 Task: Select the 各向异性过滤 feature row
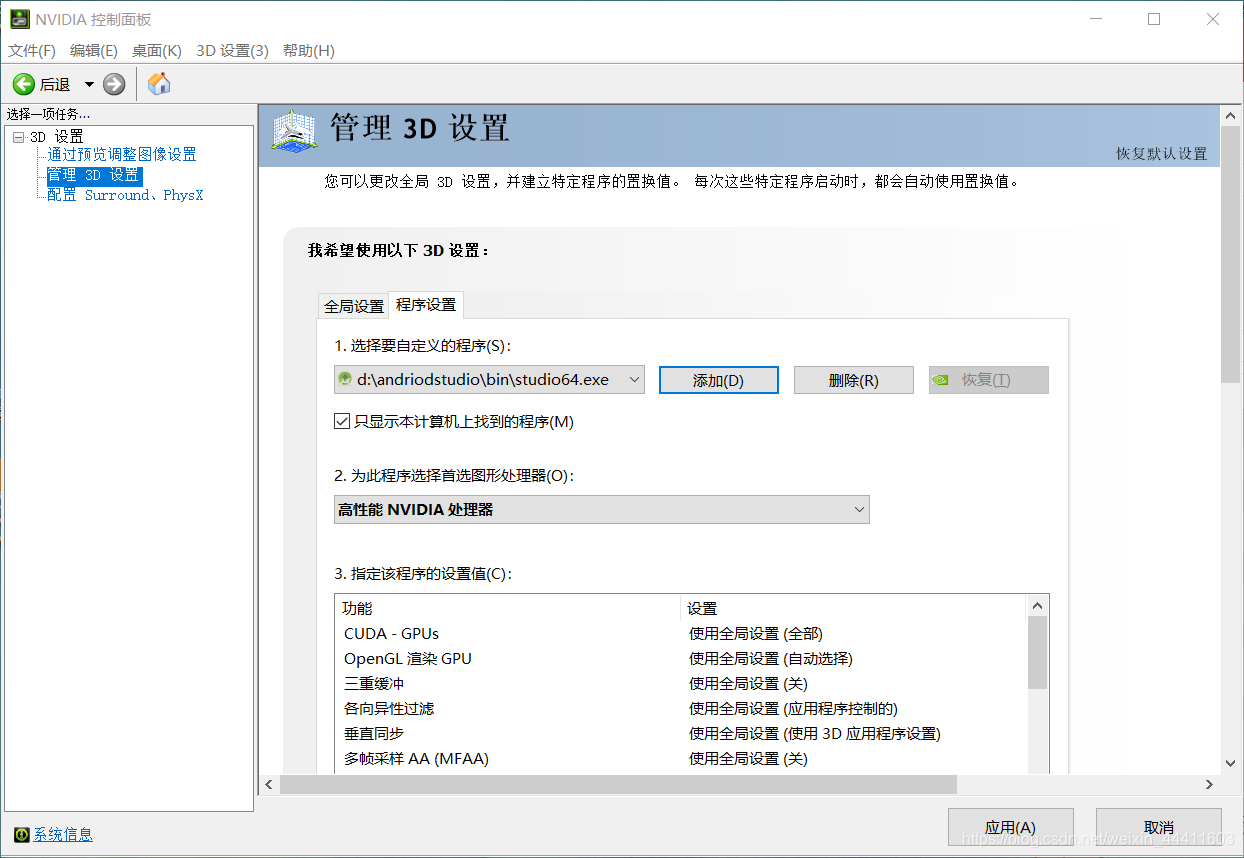pyautogui.click(x=681, y=708)
